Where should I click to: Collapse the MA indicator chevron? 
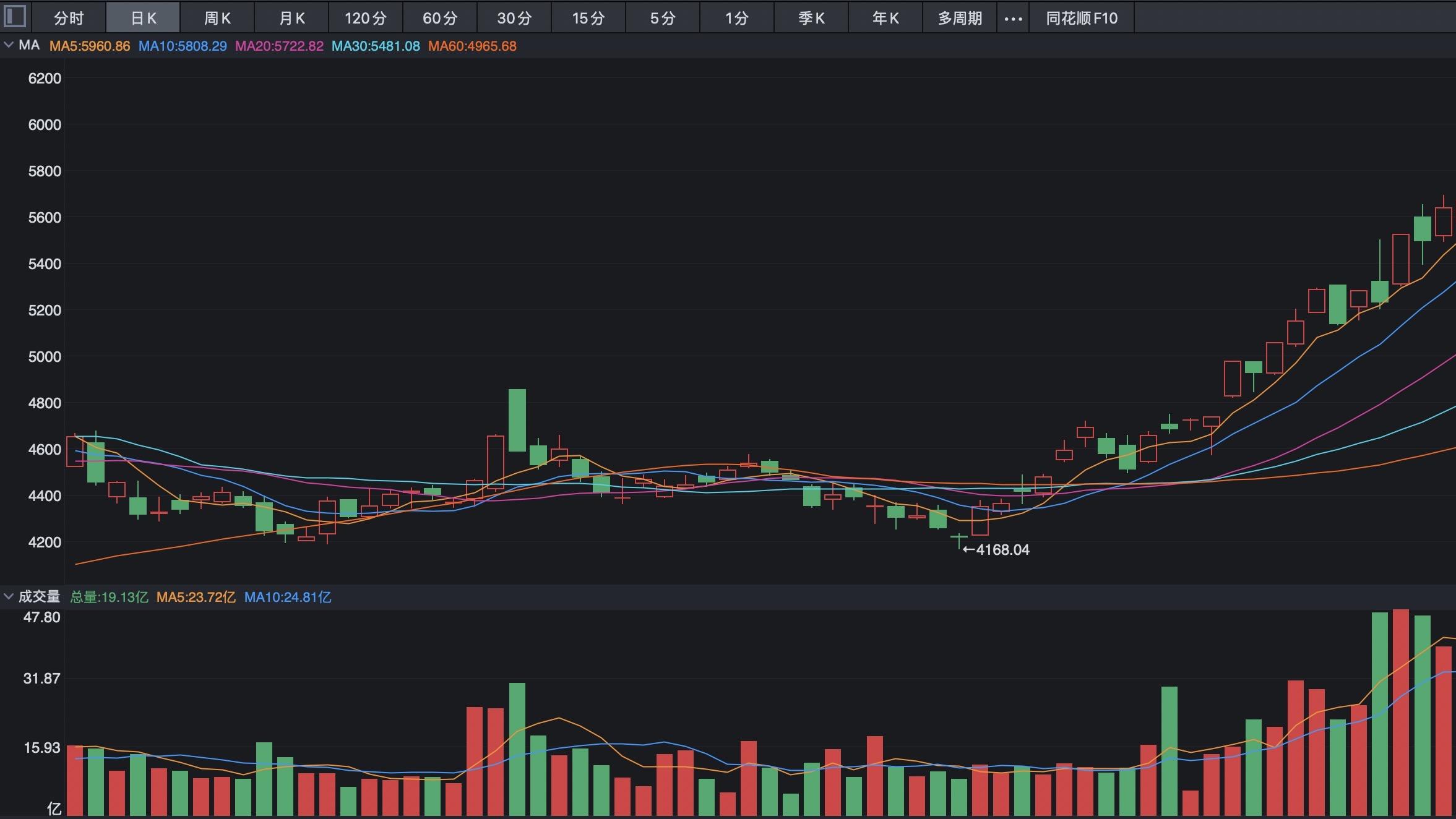(x=9, y=45)
